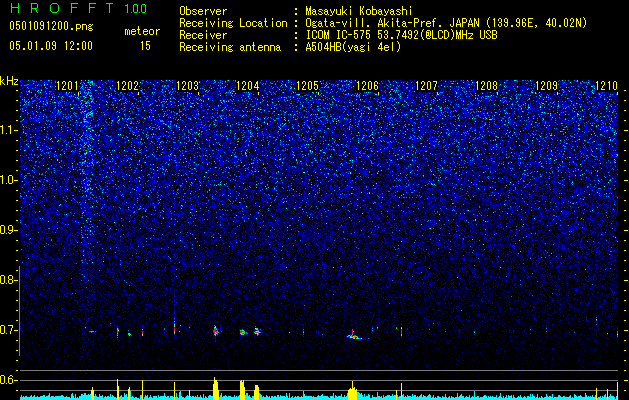Click the 1204 time marker
This screenshot has width=629, height=400.
click(x=248, y=85)
